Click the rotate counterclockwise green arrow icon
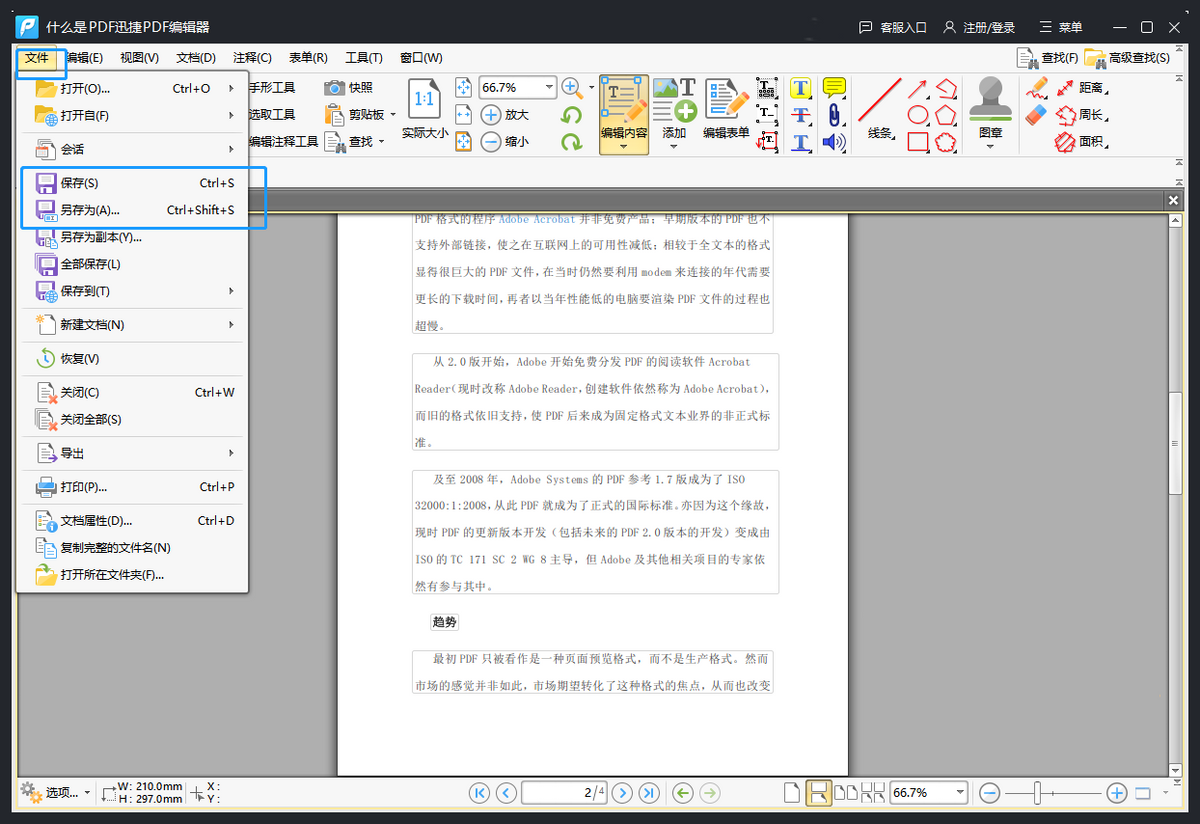This screenshot has height=824, width=1200. click(571, 116)
